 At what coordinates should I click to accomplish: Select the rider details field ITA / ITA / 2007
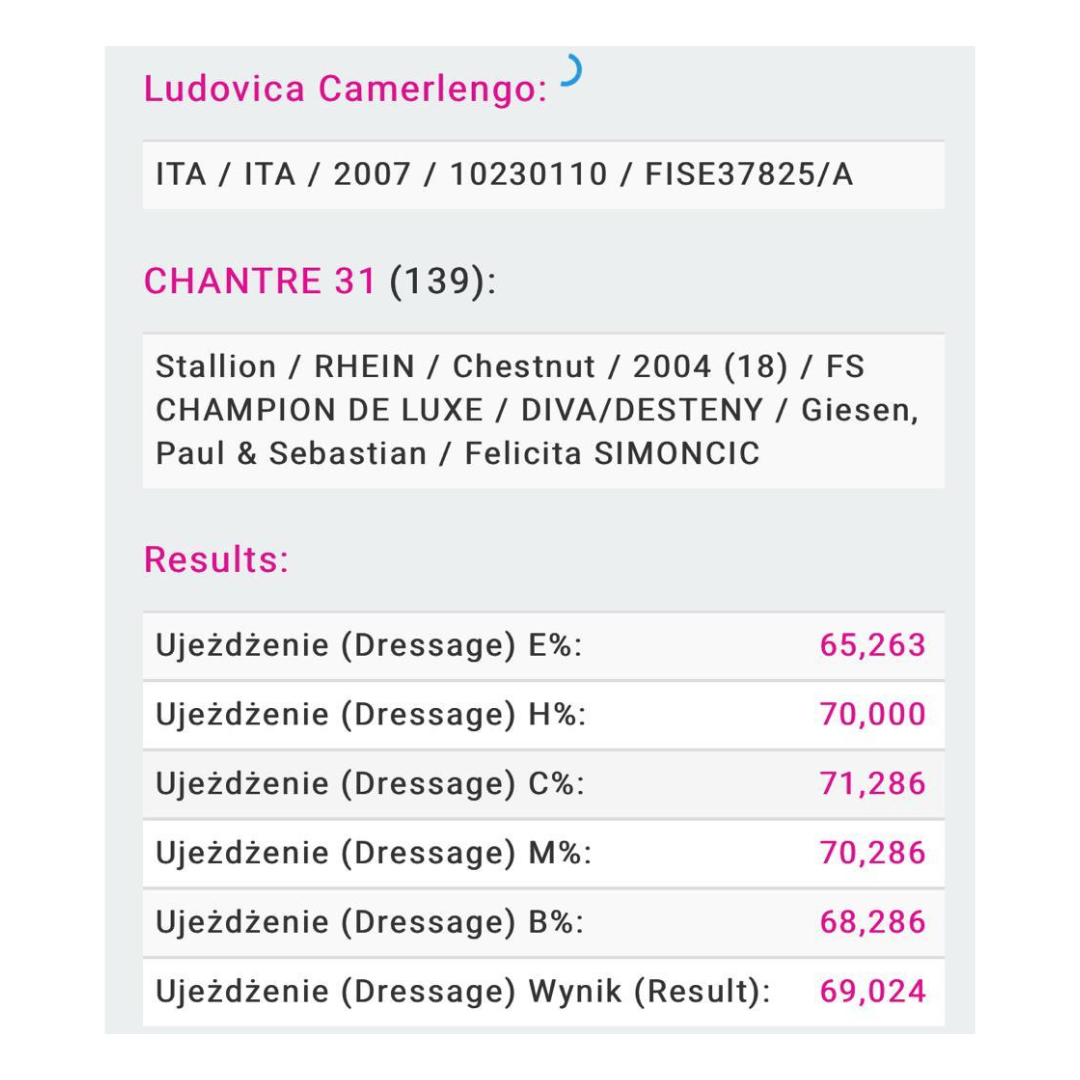[543, 175]
